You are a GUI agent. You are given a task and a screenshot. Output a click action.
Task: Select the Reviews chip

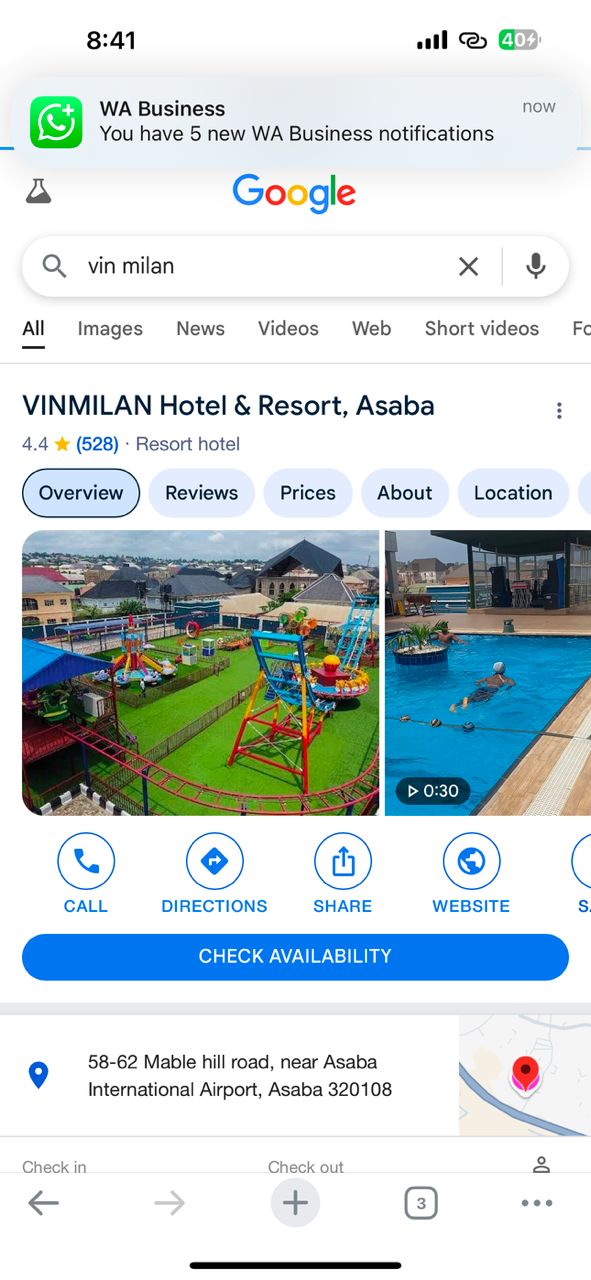(202, 493)
